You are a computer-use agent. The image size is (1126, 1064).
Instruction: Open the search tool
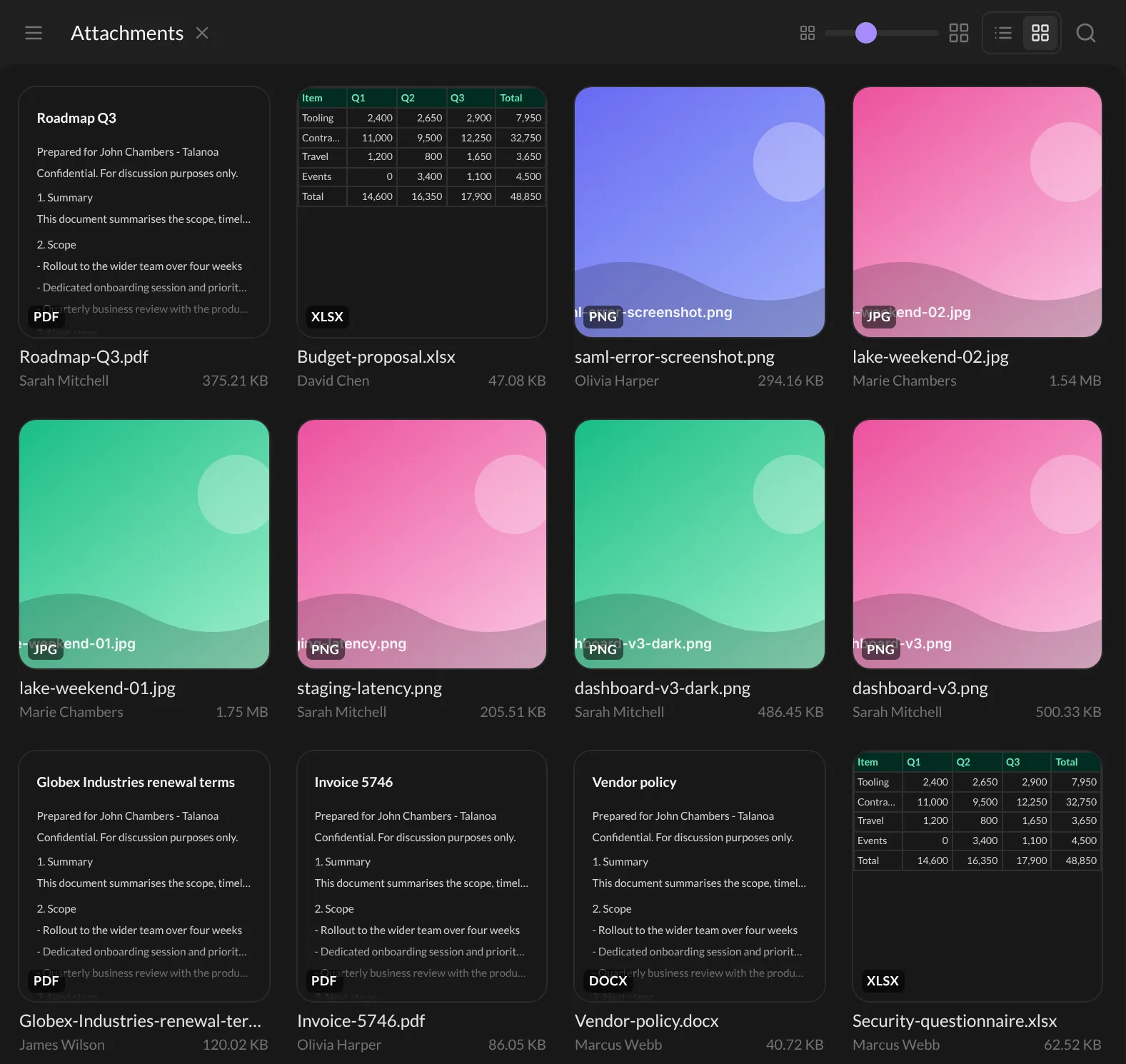pyautogui.click(x=1086, y=33)
